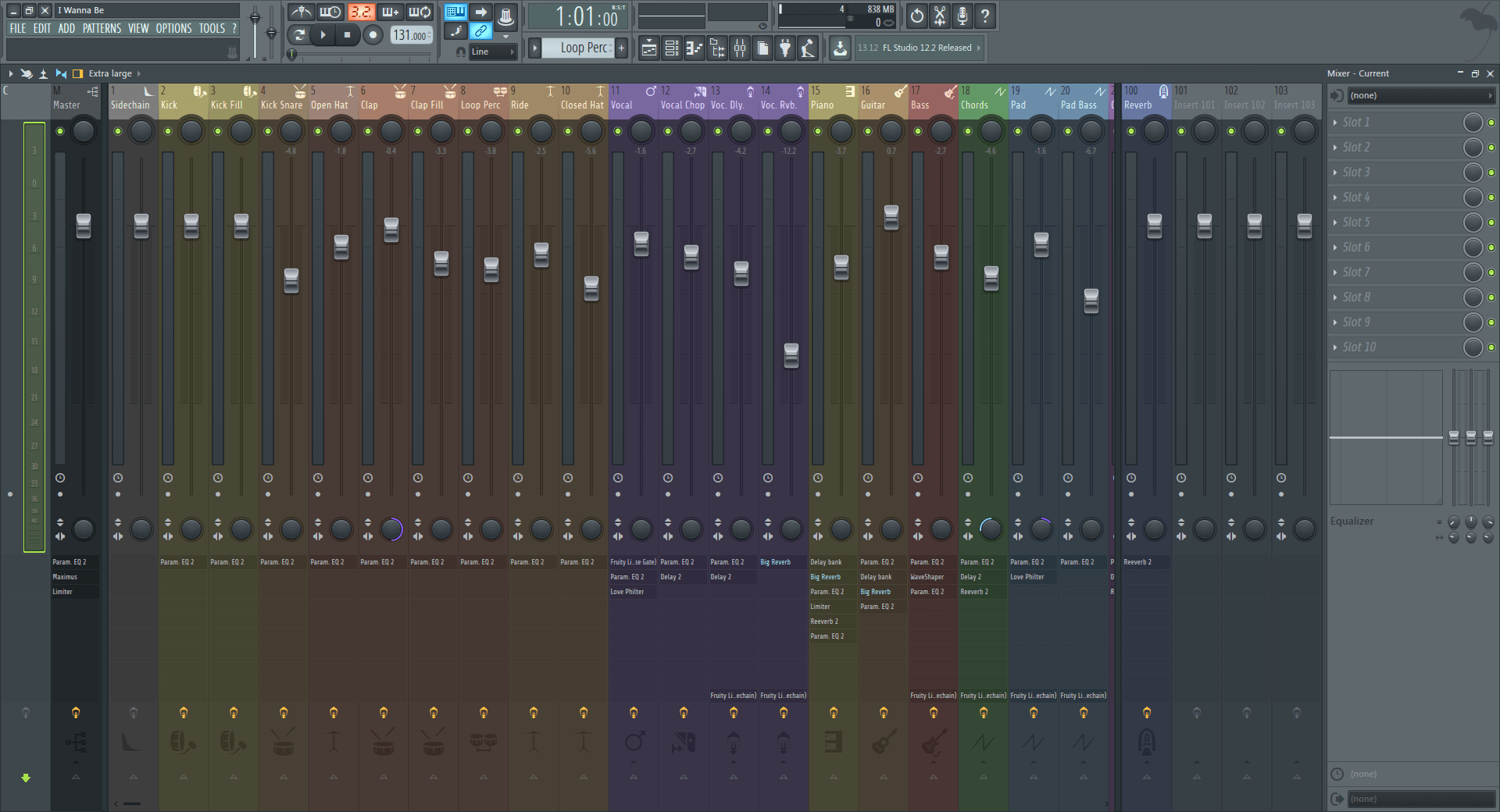This screenshot has height=812, width=1500.
Task: Click swap left/right channels icon on Kick track
Action: pos(168,536)
